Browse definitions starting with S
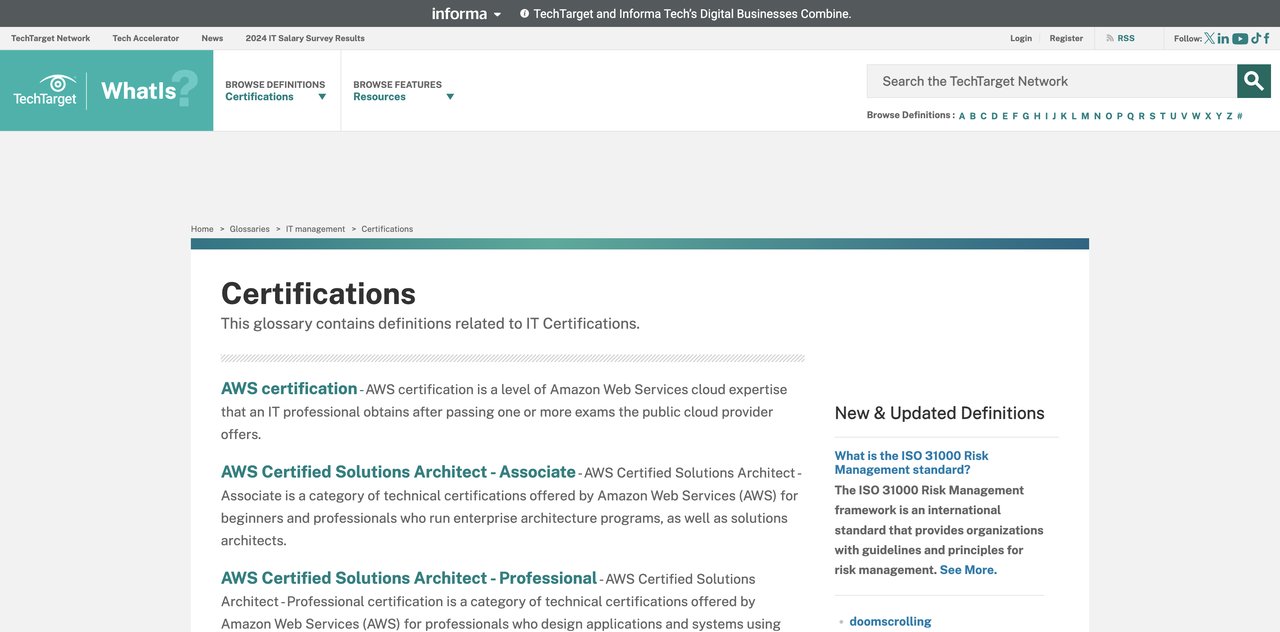The image size is (1280, 632). coord(1152,116)
